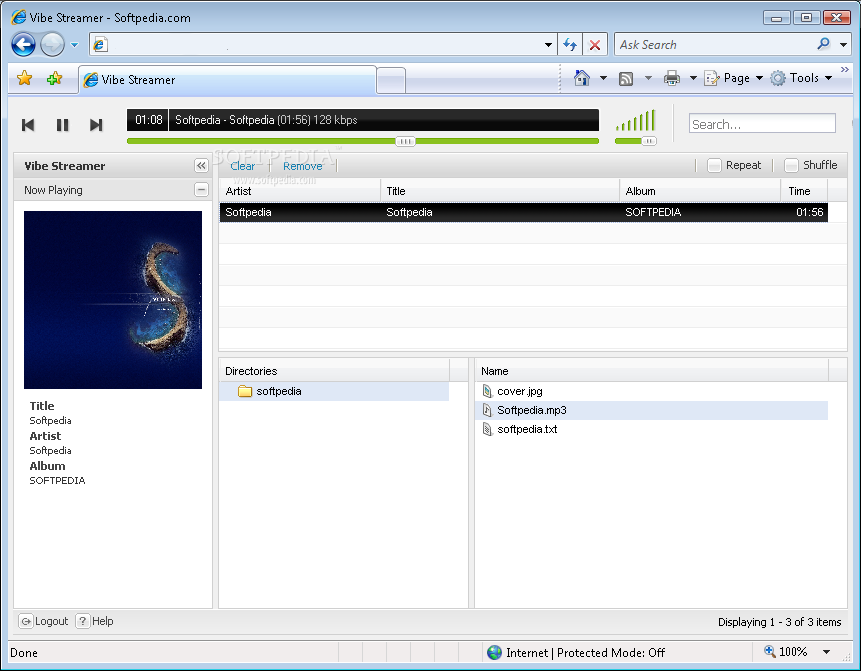Click the album cover artwork
Screen dimensions: 861x671
113,300
